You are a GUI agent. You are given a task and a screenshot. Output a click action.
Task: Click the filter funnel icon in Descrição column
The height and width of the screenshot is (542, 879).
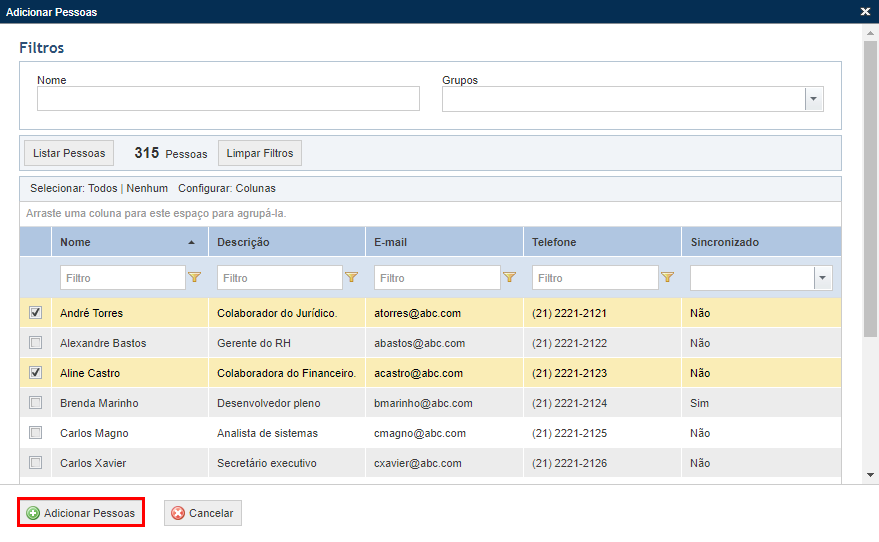[x=351, y=277]
